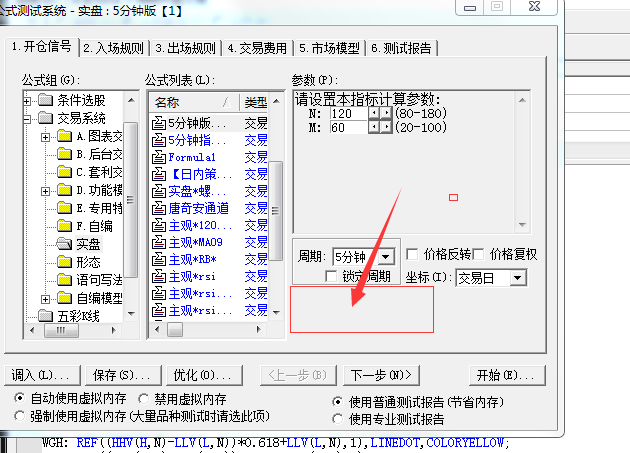Screen dimensions: 630x453
Task: Click the formula list vertical scrollbar thumb
Action: [275, 211]
